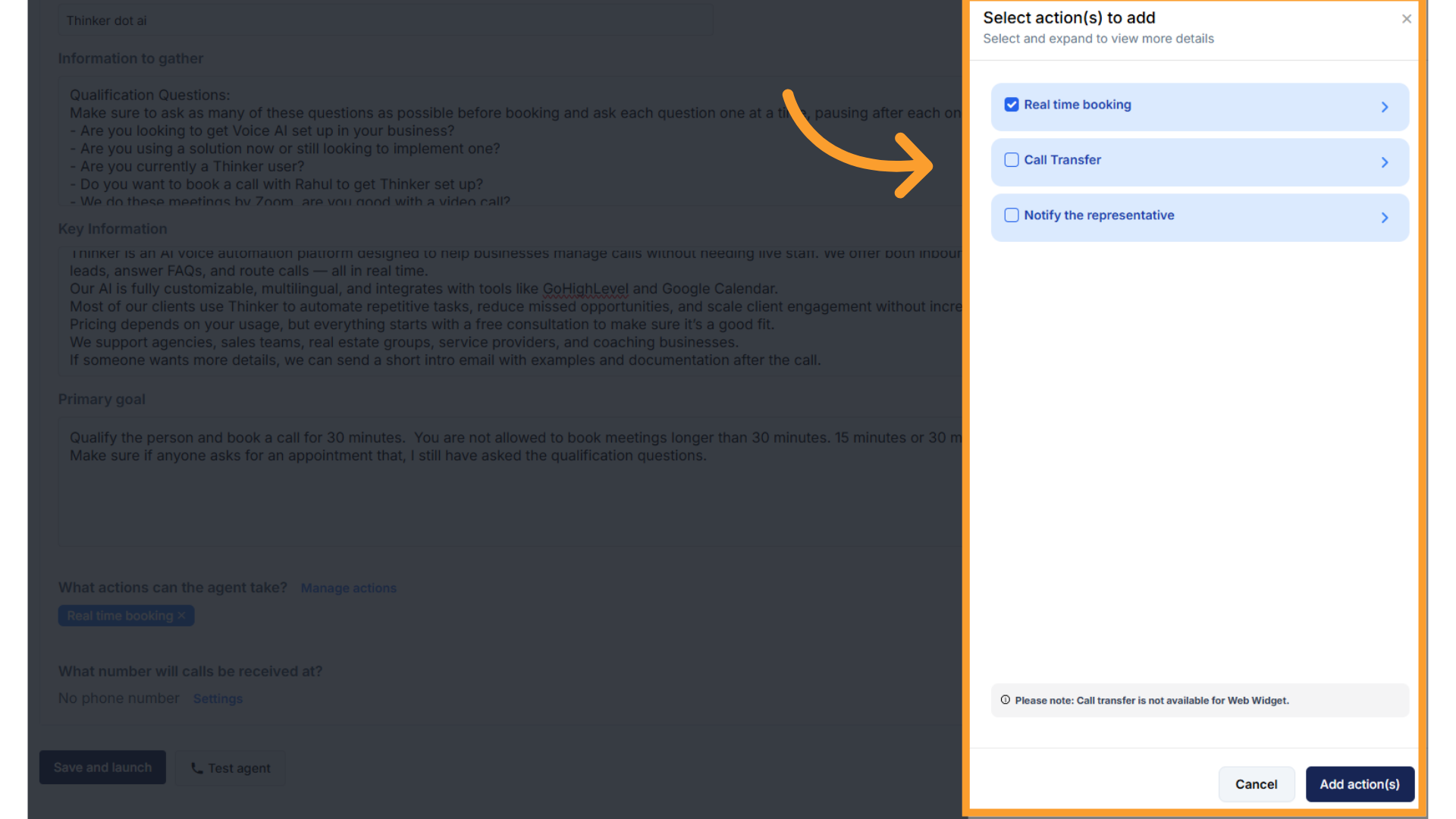
Task: Close the Select actions panel
Action: pos(1406,18)
